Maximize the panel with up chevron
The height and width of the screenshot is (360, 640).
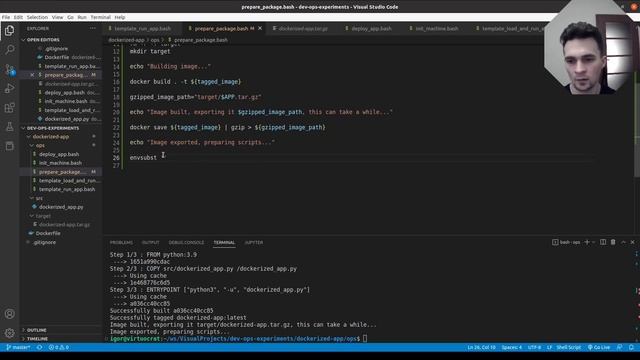623,242
